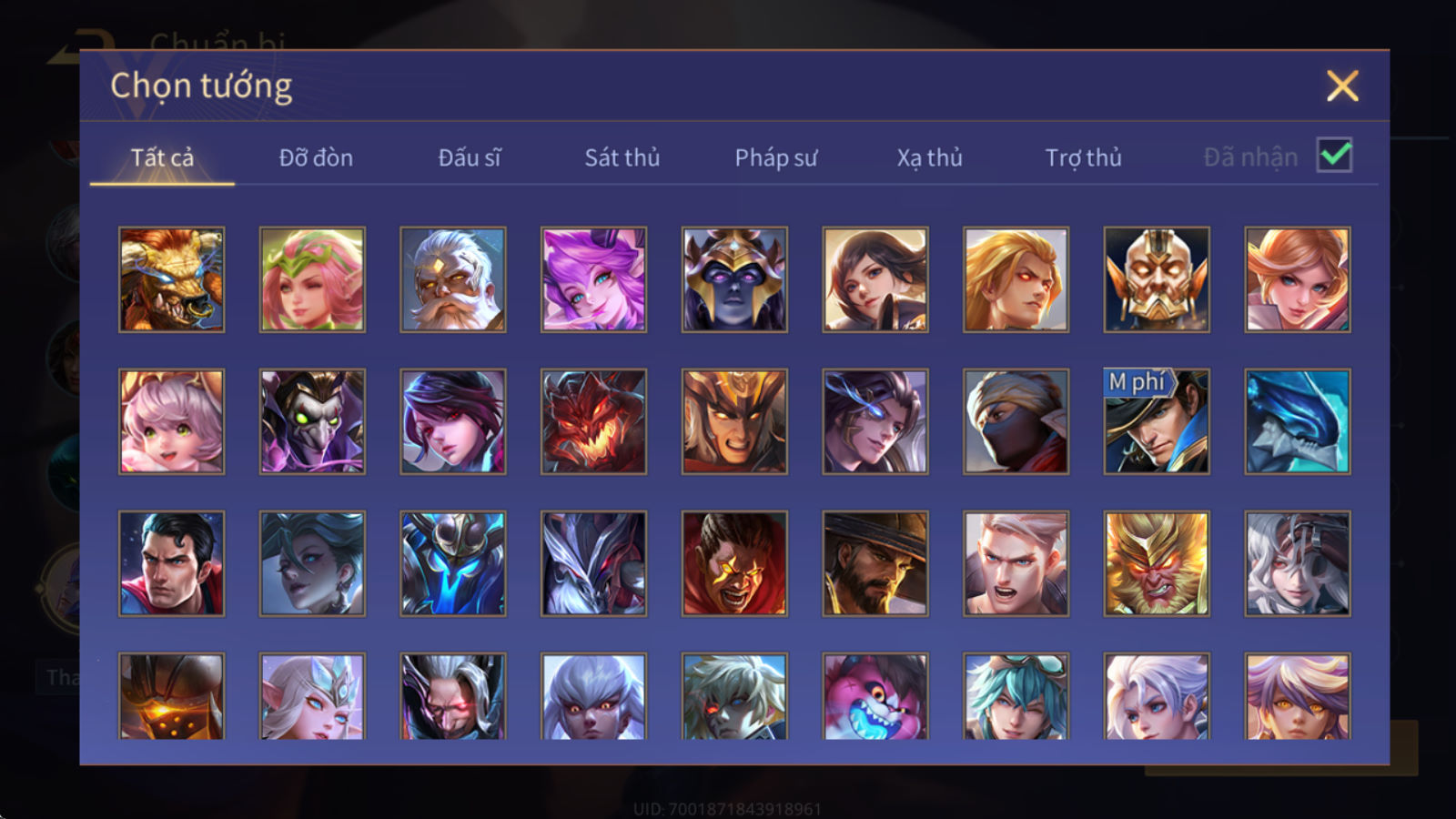Switch to the Đỡ đòn tab
1456x819 pixels.
(x=316, y=157)
